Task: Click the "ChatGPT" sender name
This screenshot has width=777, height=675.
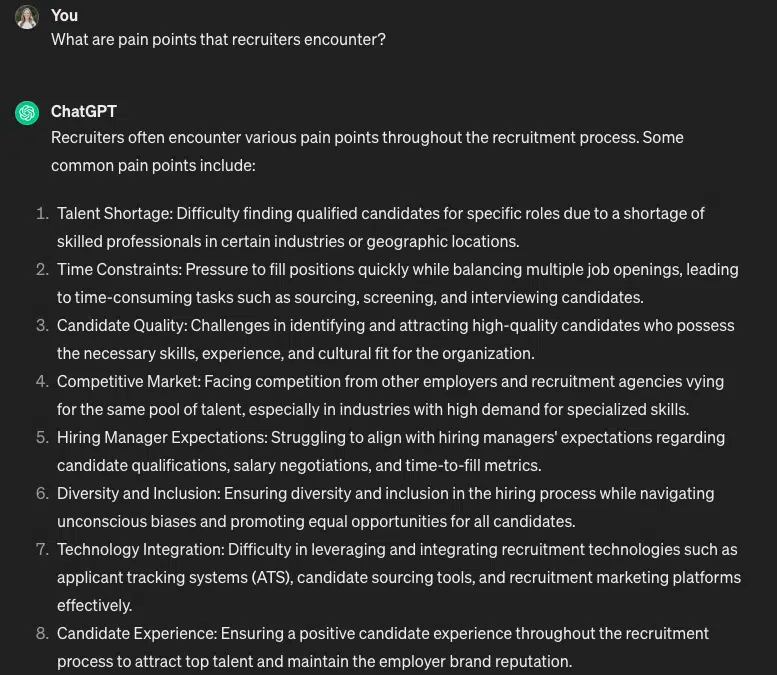Action: [84, 111]
